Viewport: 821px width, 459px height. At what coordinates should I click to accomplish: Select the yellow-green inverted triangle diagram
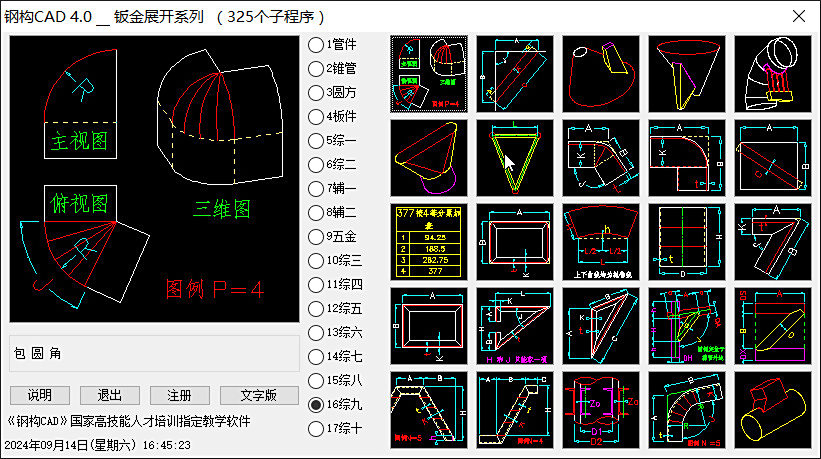pyautogui.click(x=514, y=158)
